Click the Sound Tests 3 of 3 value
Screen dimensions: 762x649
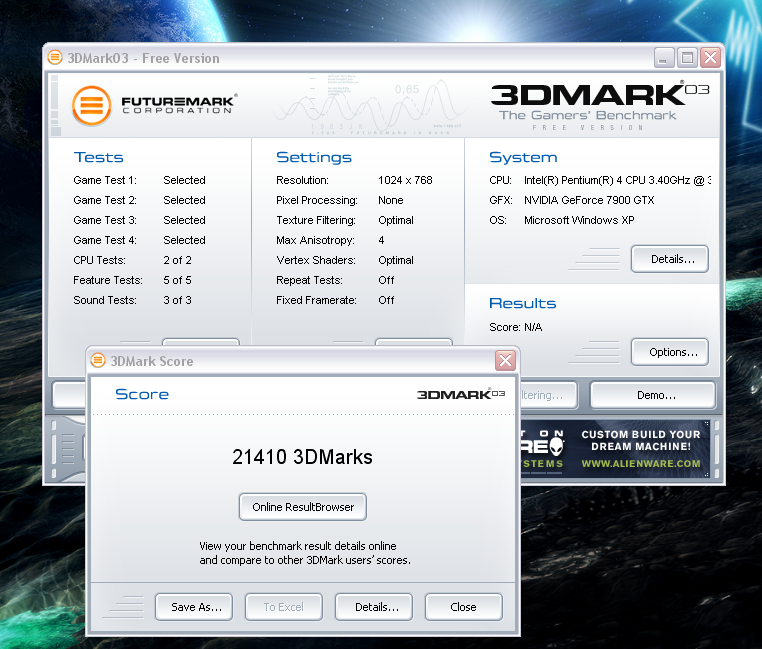click(177, 300)
